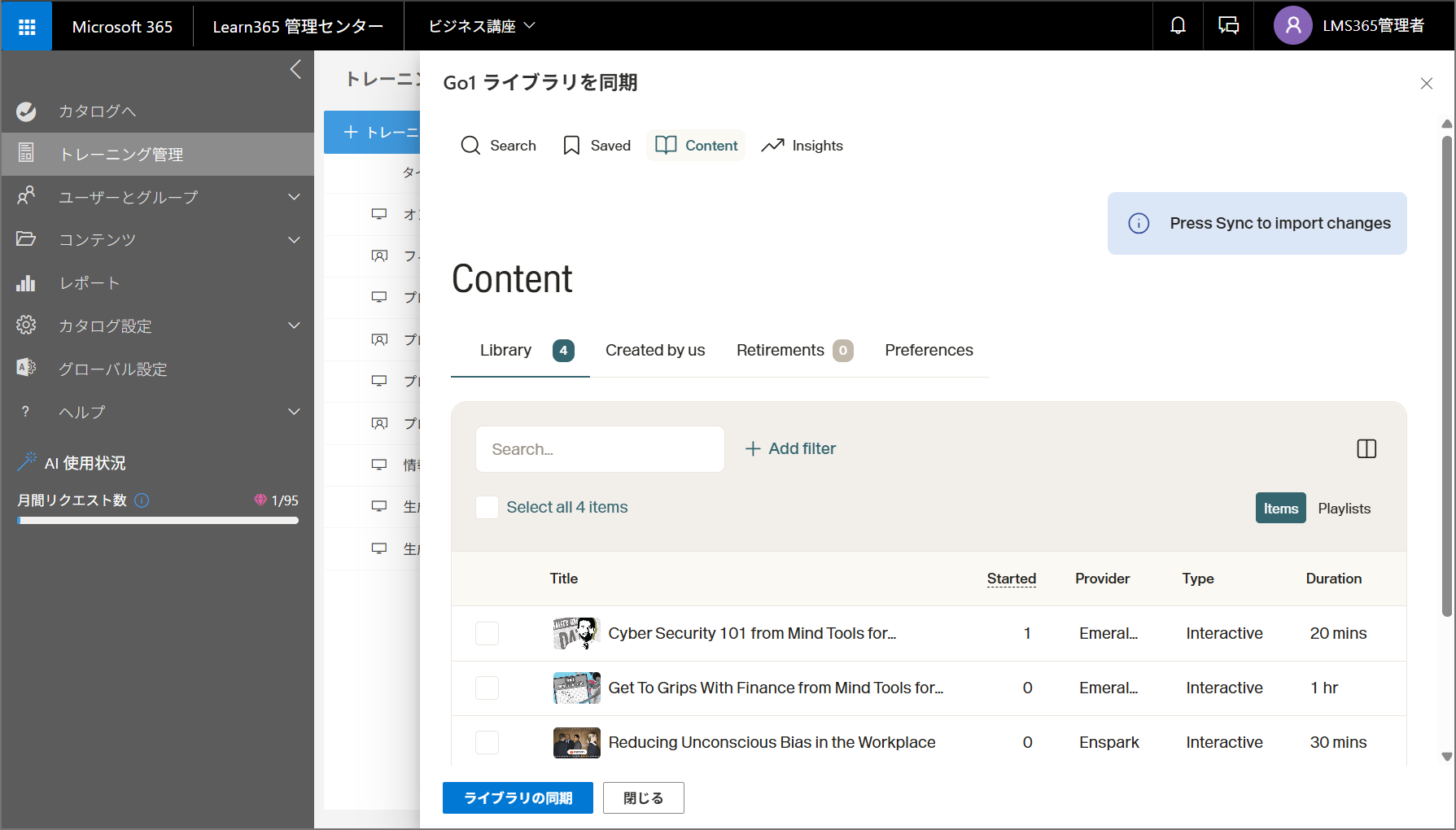Viewport: 1456px width, 830px height.
Task: Click the plus icon beside Add filter
Action: tap(753, 448)
